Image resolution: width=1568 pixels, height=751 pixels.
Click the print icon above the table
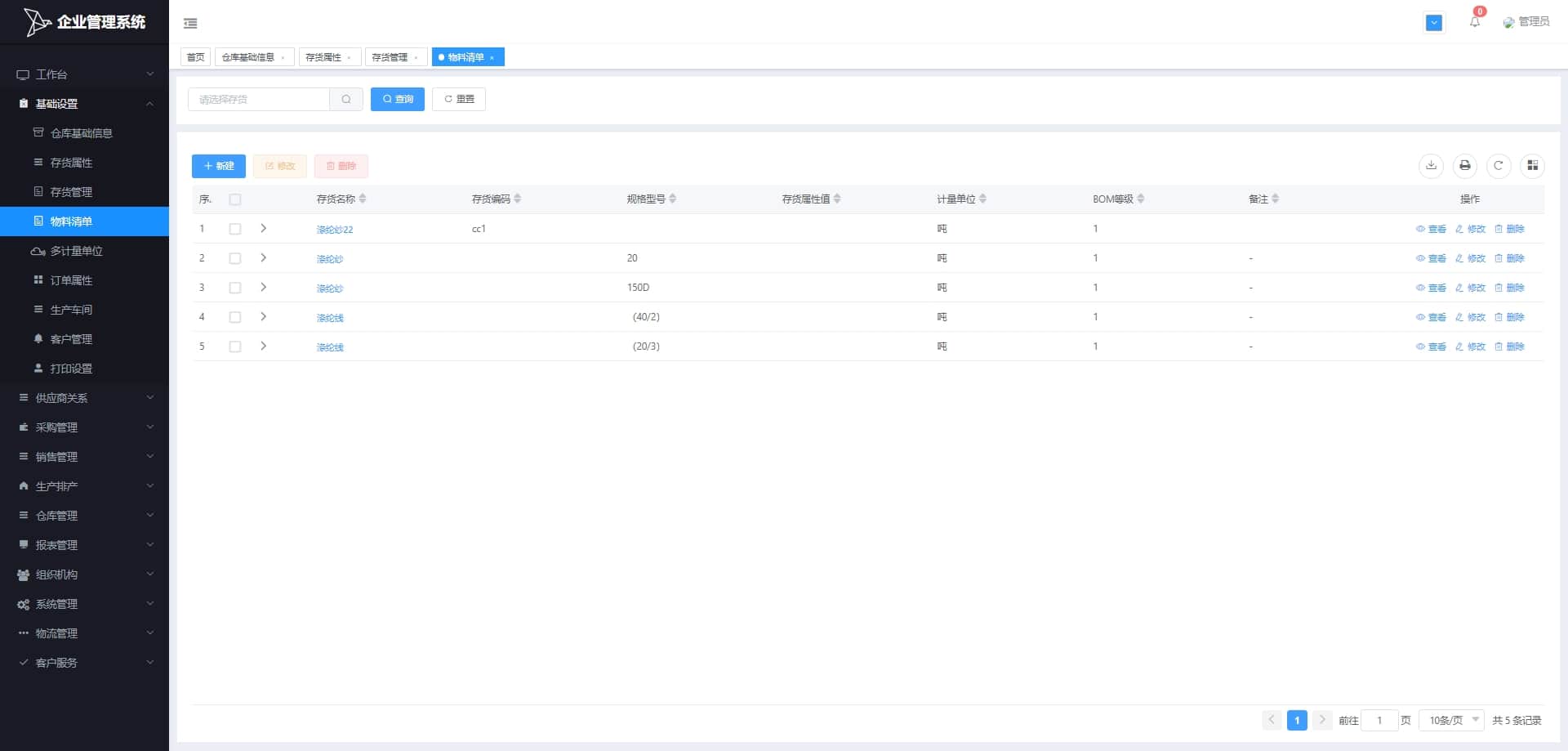click(1465, 166)
